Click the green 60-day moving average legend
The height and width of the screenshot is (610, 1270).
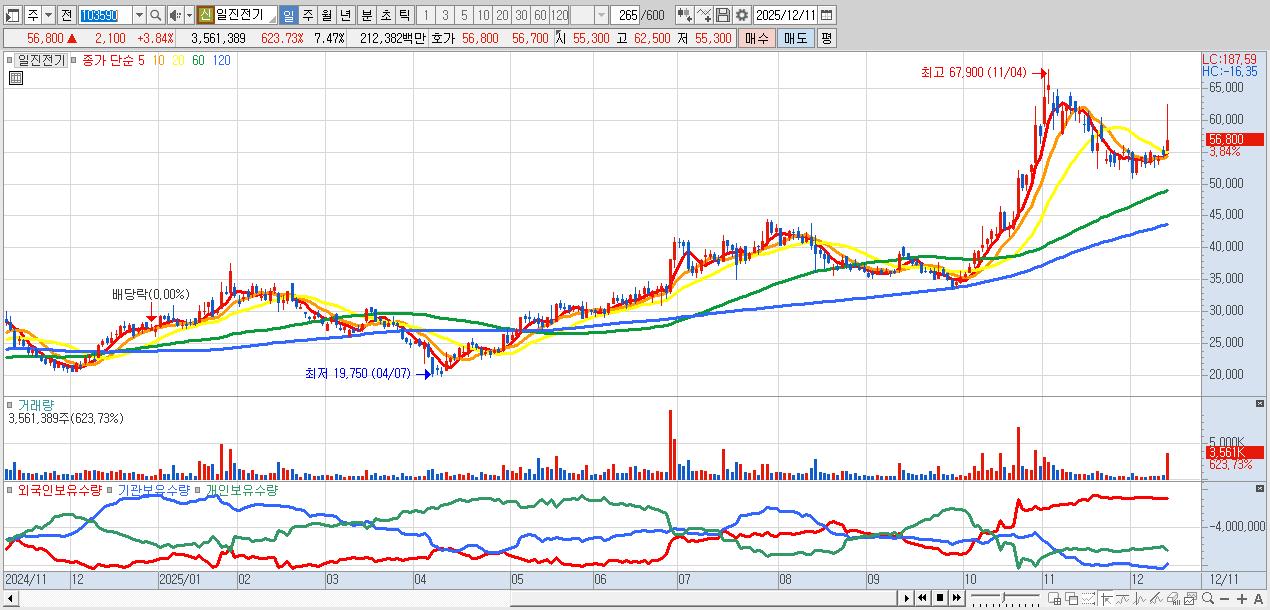pyautogui.click(x=198, y=60)
